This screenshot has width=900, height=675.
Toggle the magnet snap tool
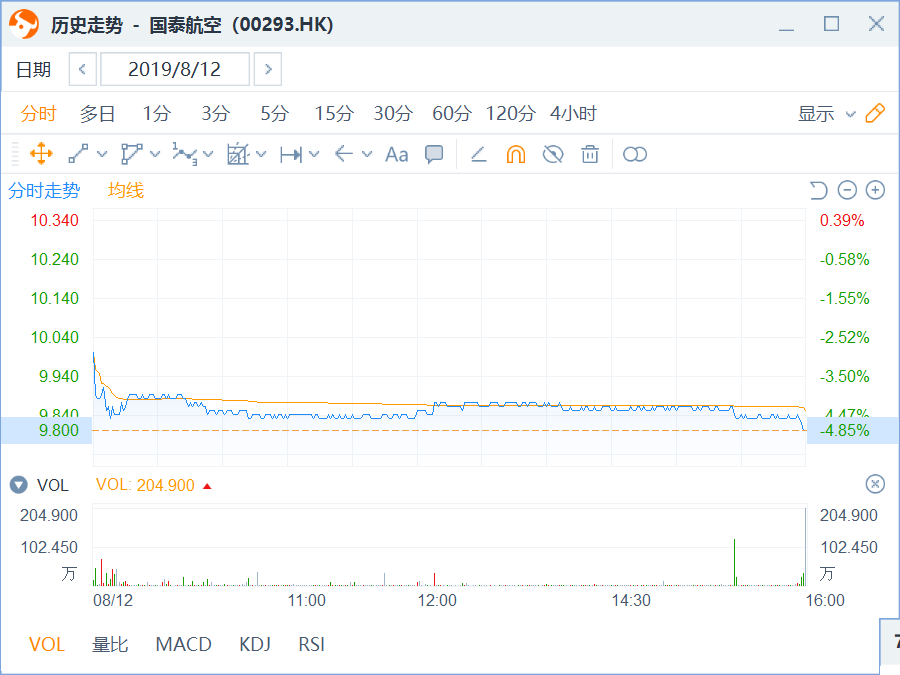[516, 154]
